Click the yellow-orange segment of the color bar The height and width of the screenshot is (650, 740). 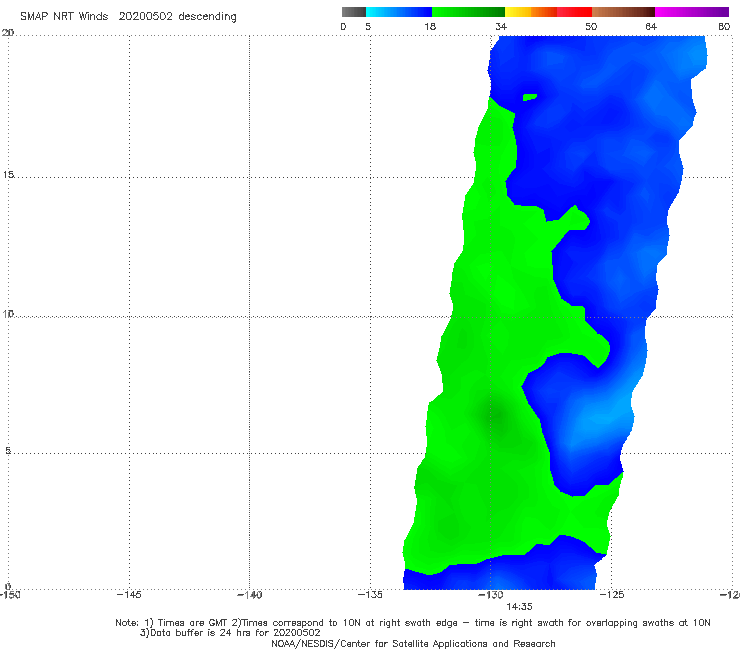[x=531, y=12]
